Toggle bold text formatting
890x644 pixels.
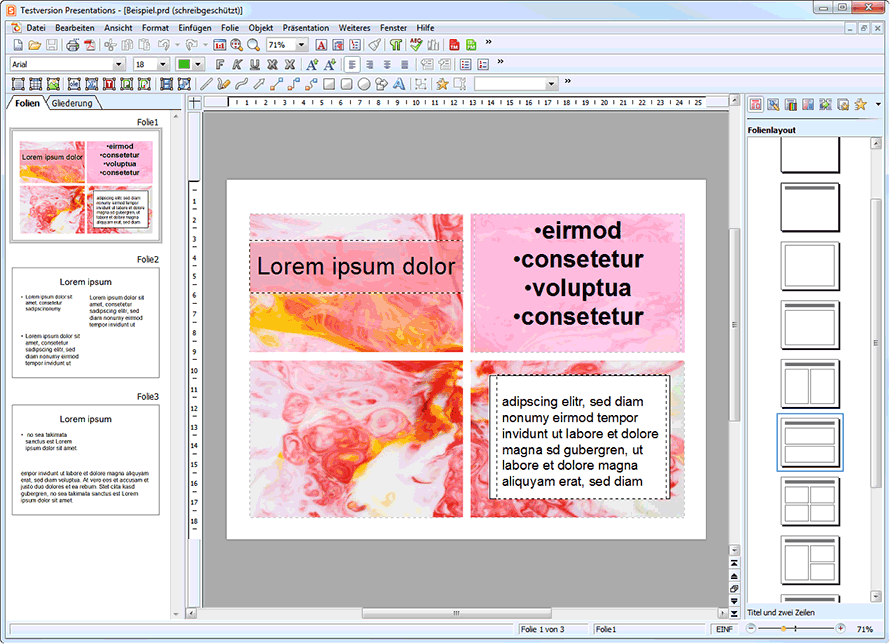(x=220, y=64)
